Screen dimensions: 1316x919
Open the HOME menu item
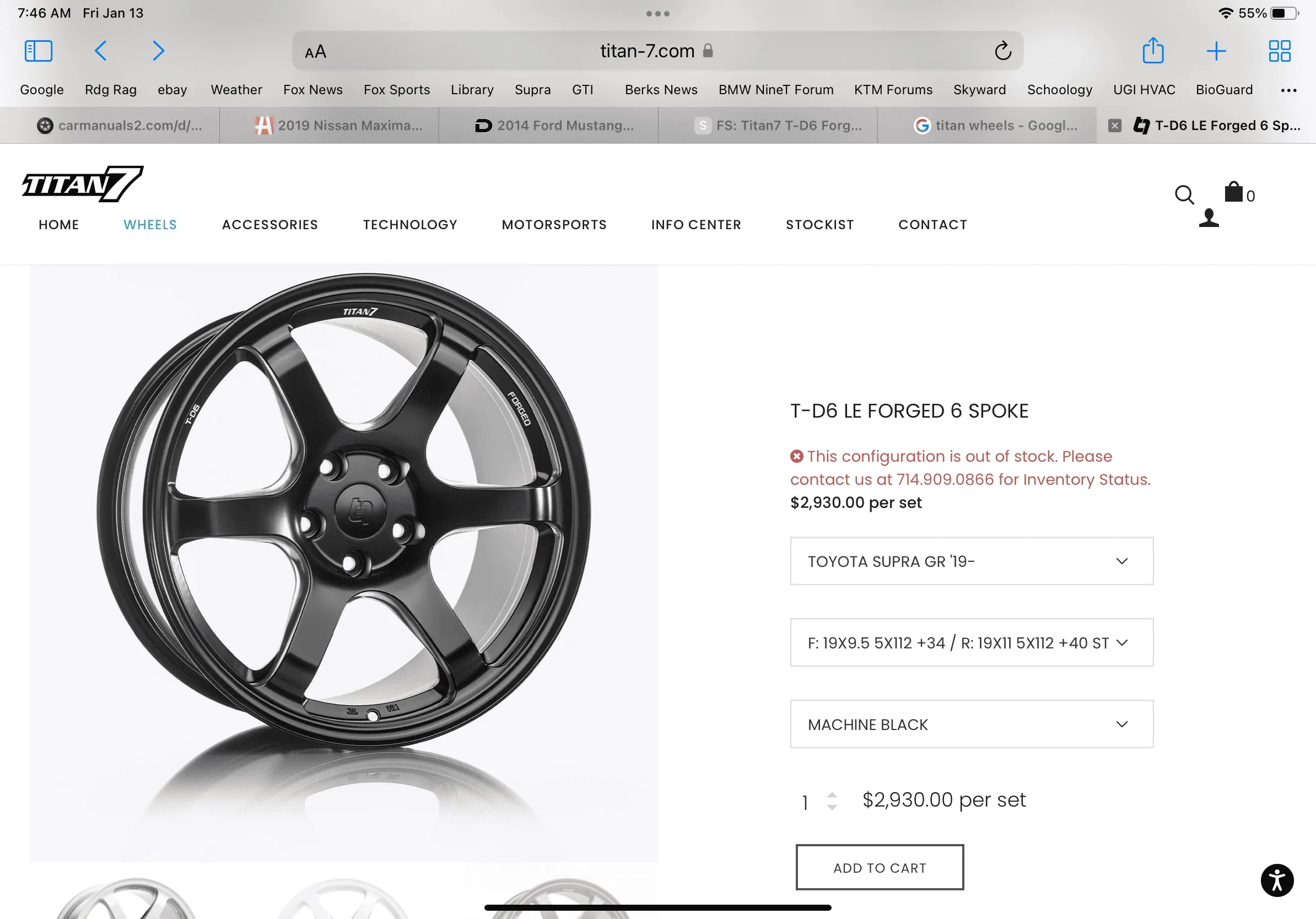[x=58, y=225]
